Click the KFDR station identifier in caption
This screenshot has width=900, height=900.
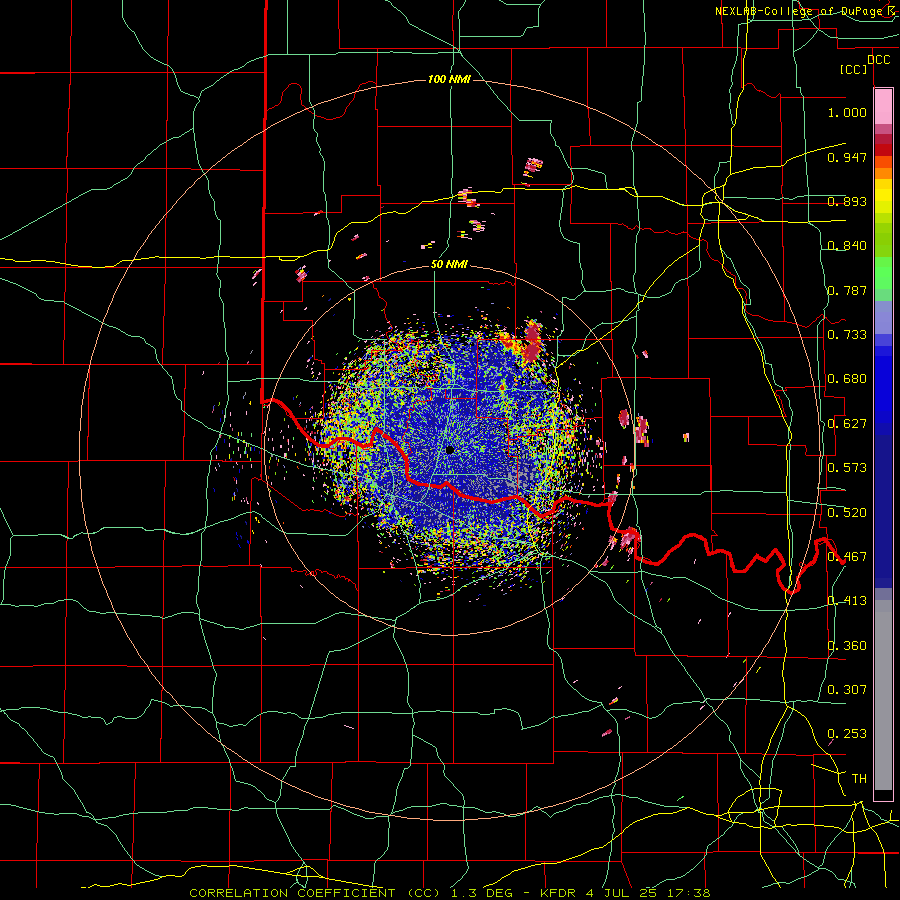point(558,893)
